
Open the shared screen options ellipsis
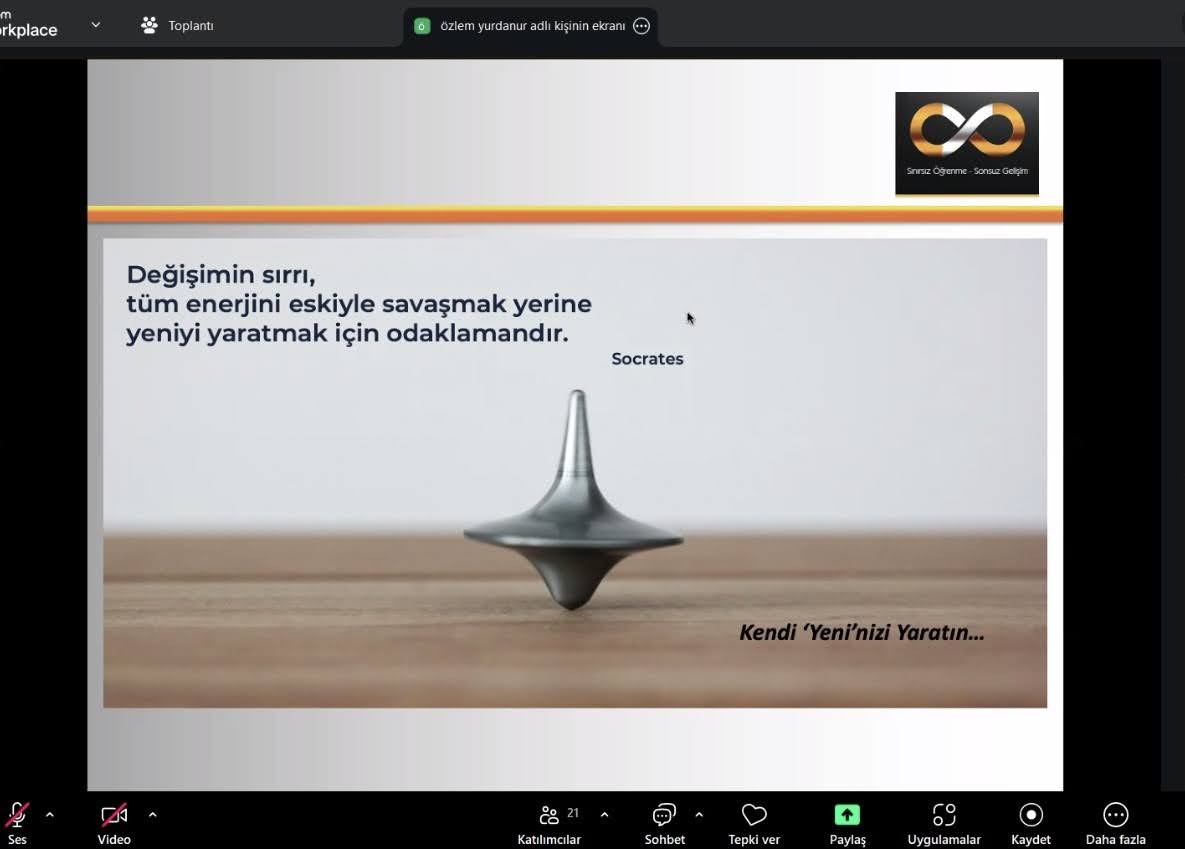(x=642, y=26)
